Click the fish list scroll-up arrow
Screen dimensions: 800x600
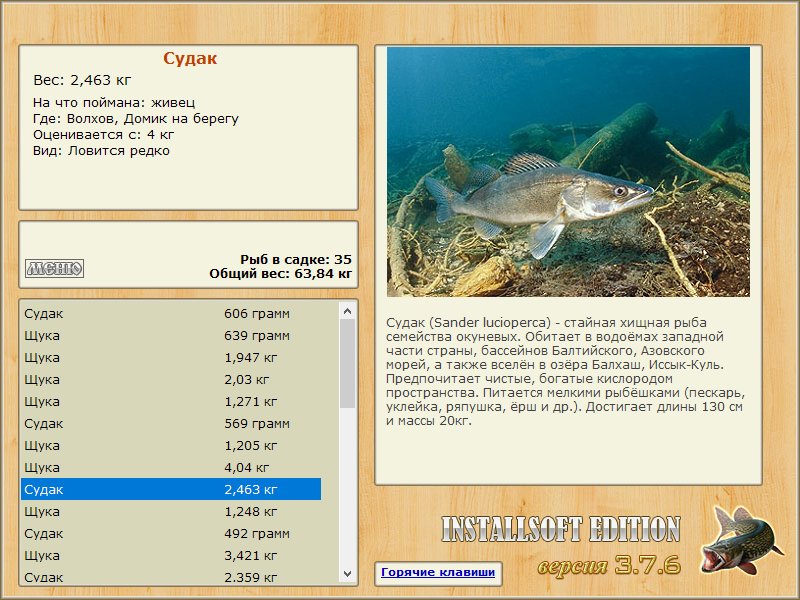[348, 311]
